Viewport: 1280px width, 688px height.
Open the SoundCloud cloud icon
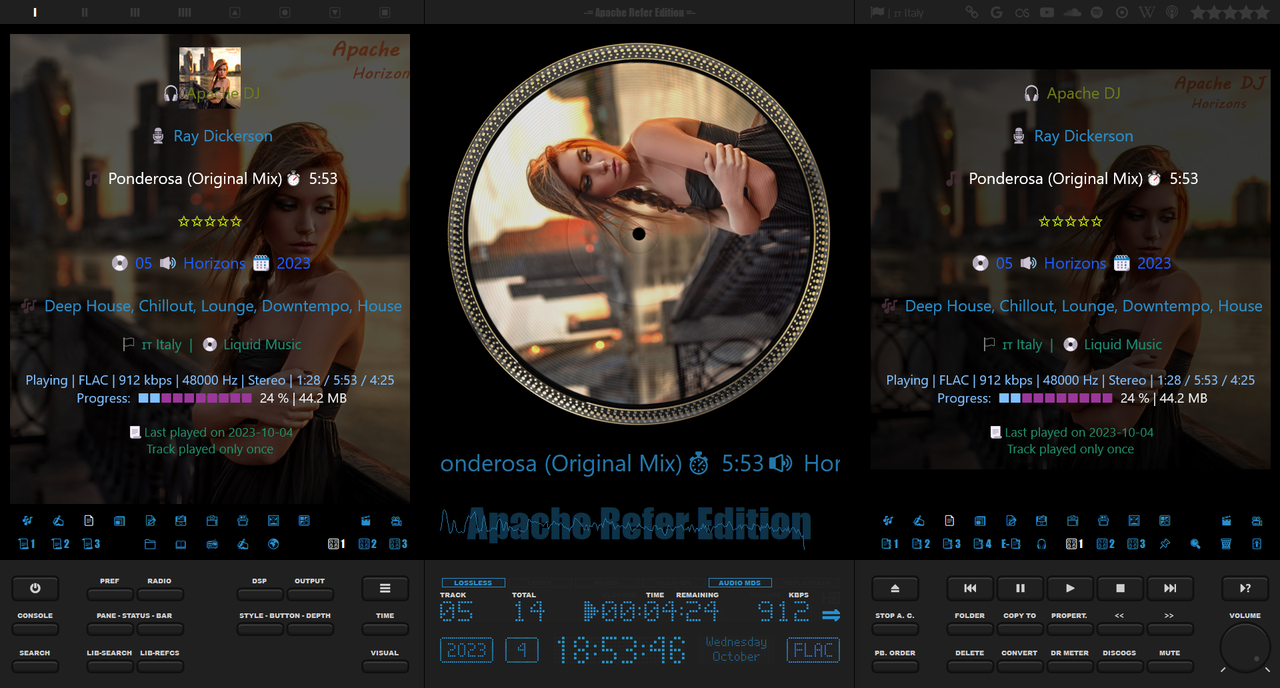(1073, 12)
